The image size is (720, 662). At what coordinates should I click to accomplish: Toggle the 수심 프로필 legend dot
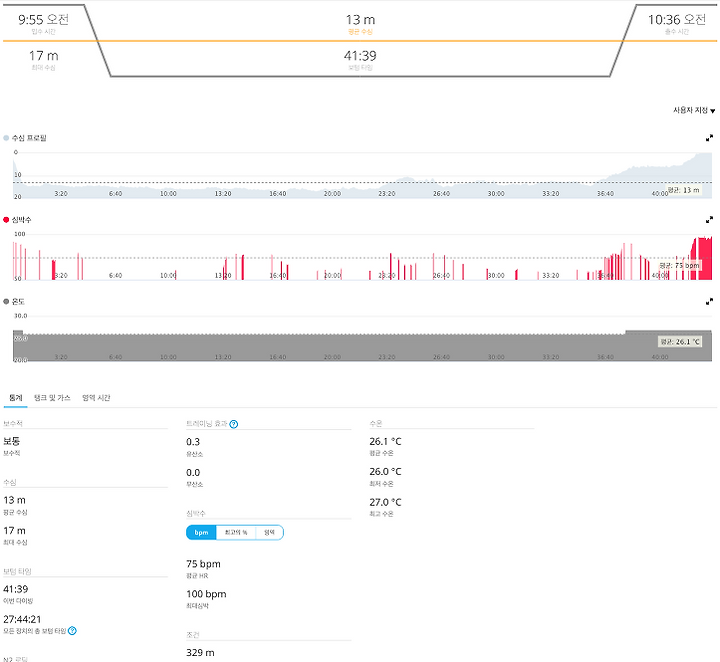click(x=6, y=138)
